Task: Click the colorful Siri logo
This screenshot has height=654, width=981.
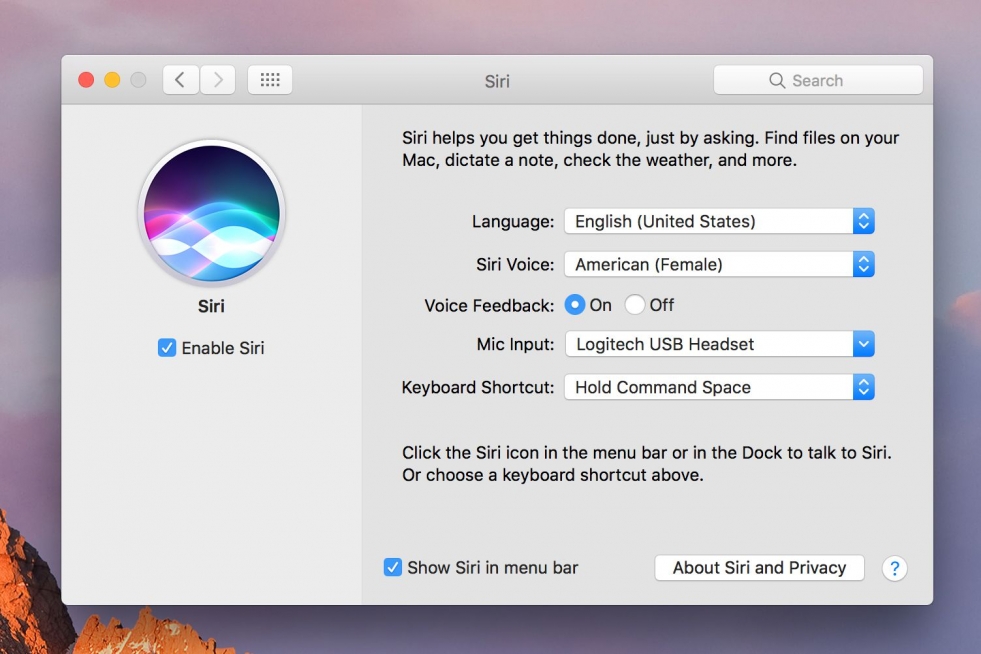Action: coord(212,213)
